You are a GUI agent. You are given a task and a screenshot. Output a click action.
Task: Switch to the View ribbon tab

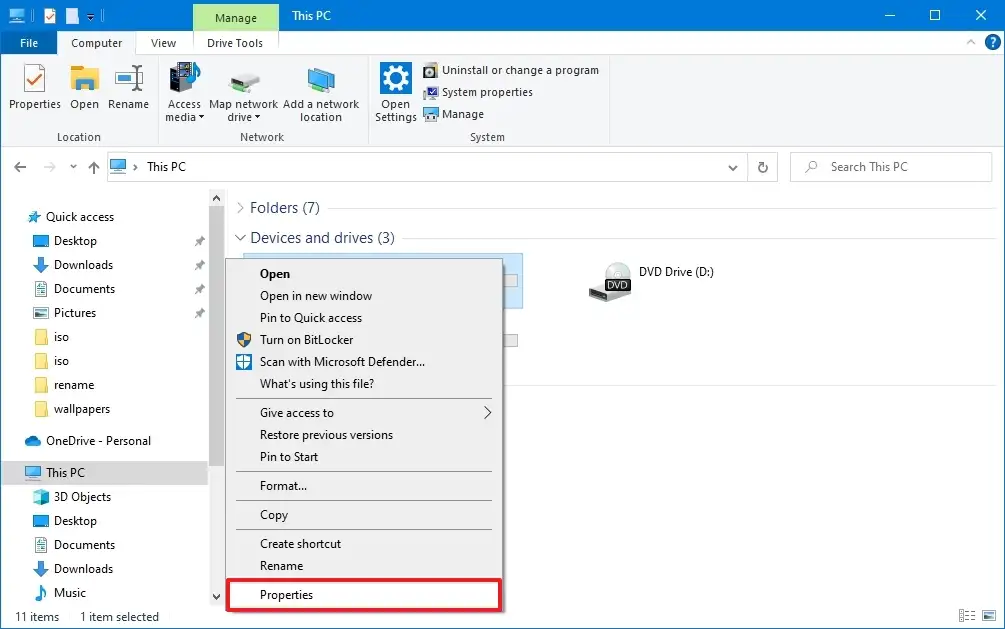tap(163, 43)
